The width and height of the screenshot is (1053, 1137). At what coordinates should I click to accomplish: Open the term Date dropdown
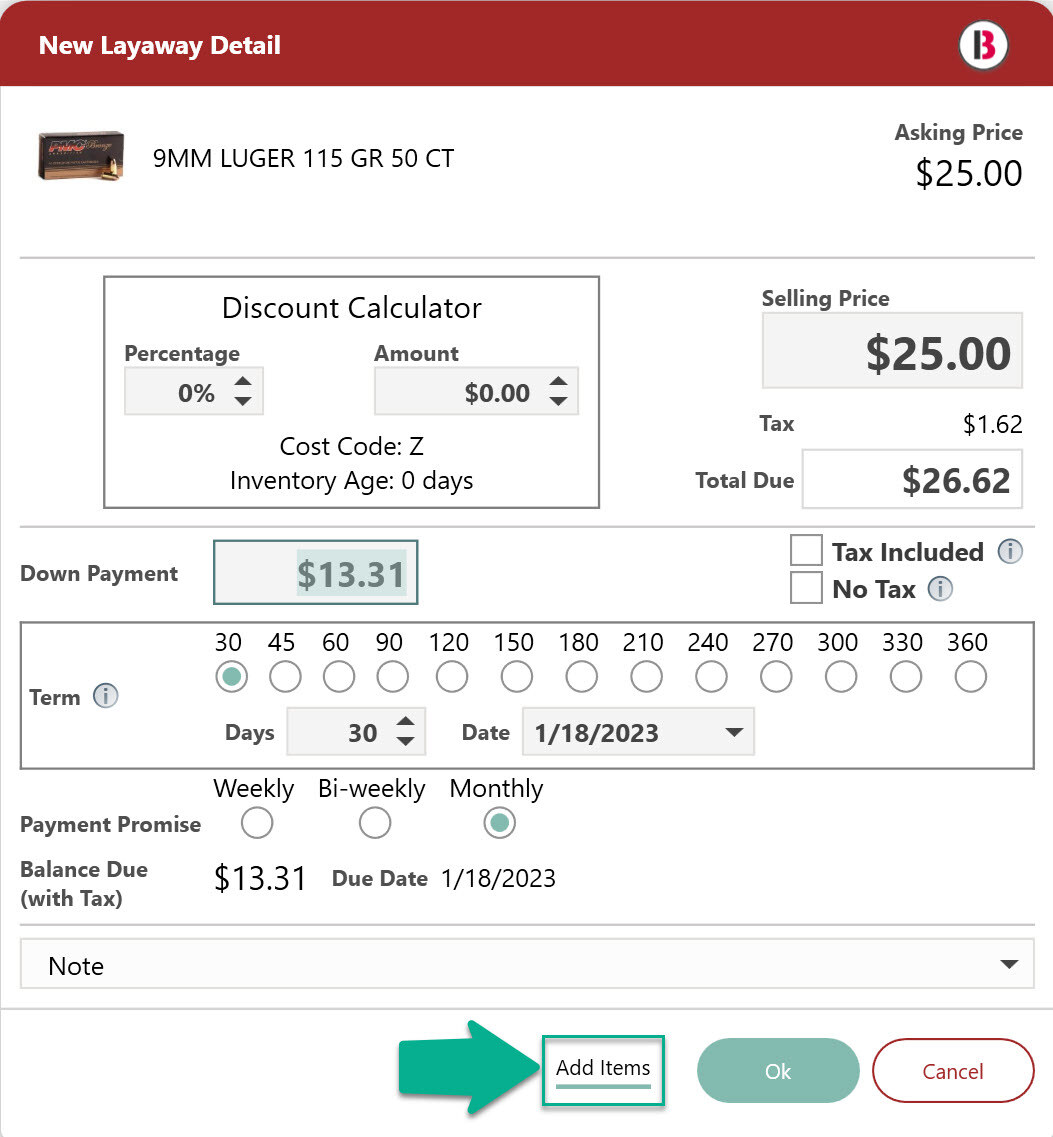coord(734,732)
